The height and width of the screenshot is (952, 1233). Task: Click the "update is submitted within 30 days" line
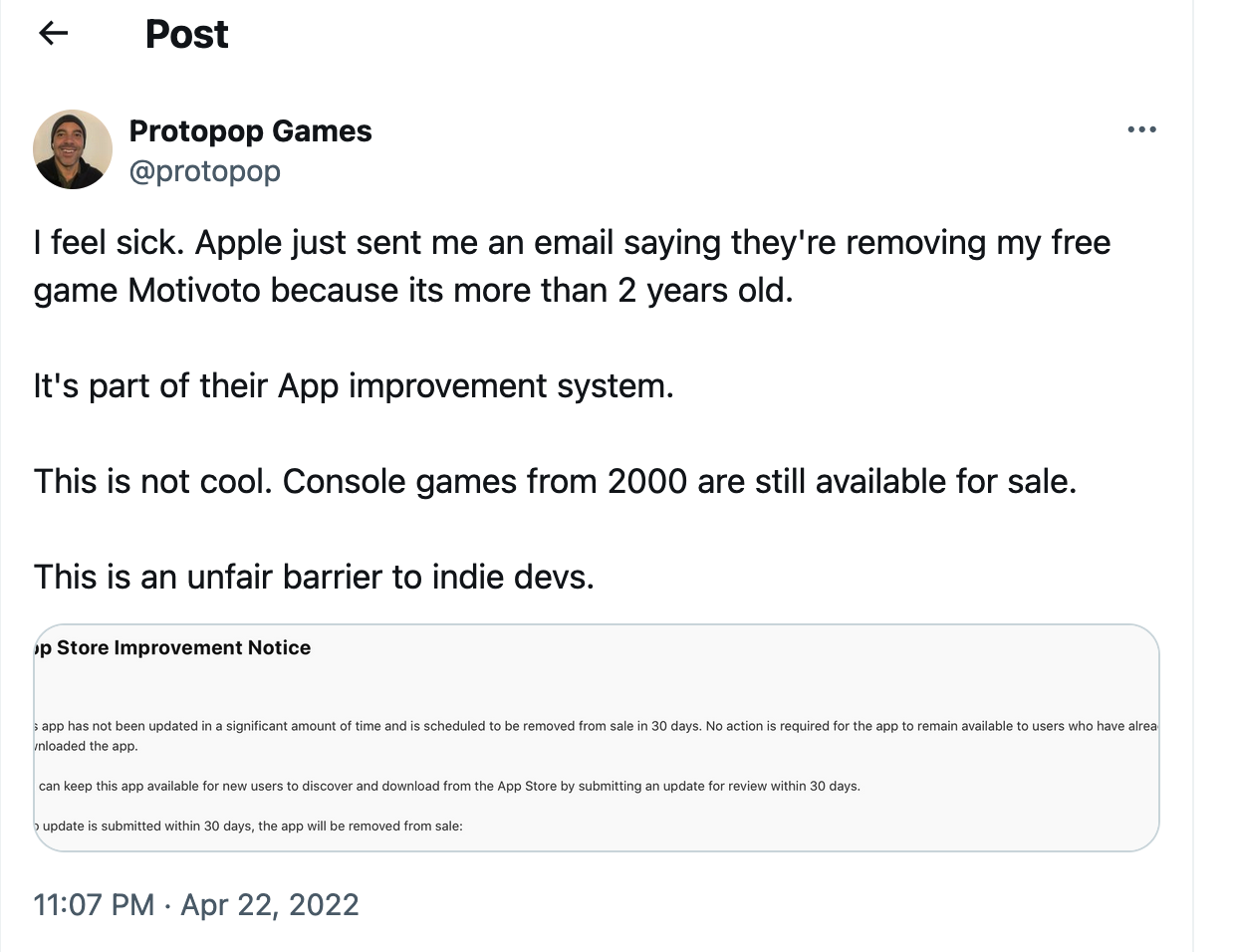pos(252,826)
